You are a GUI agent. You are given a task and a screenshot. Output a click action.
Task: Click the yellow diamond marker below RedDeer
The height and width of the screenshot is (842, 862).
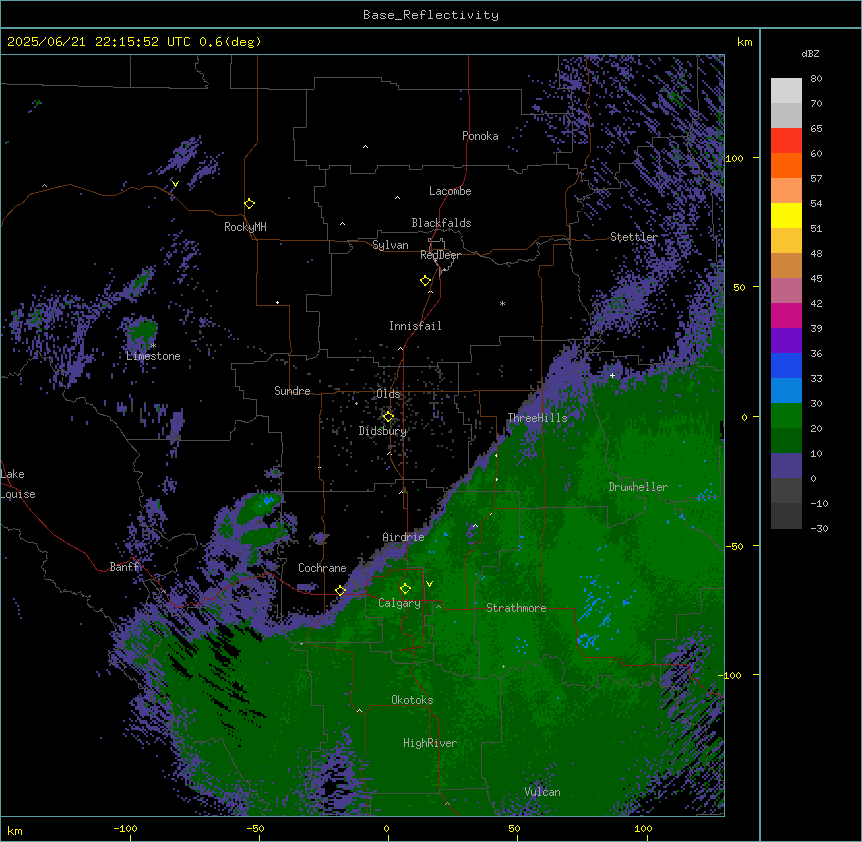click(x=425, y=281)
